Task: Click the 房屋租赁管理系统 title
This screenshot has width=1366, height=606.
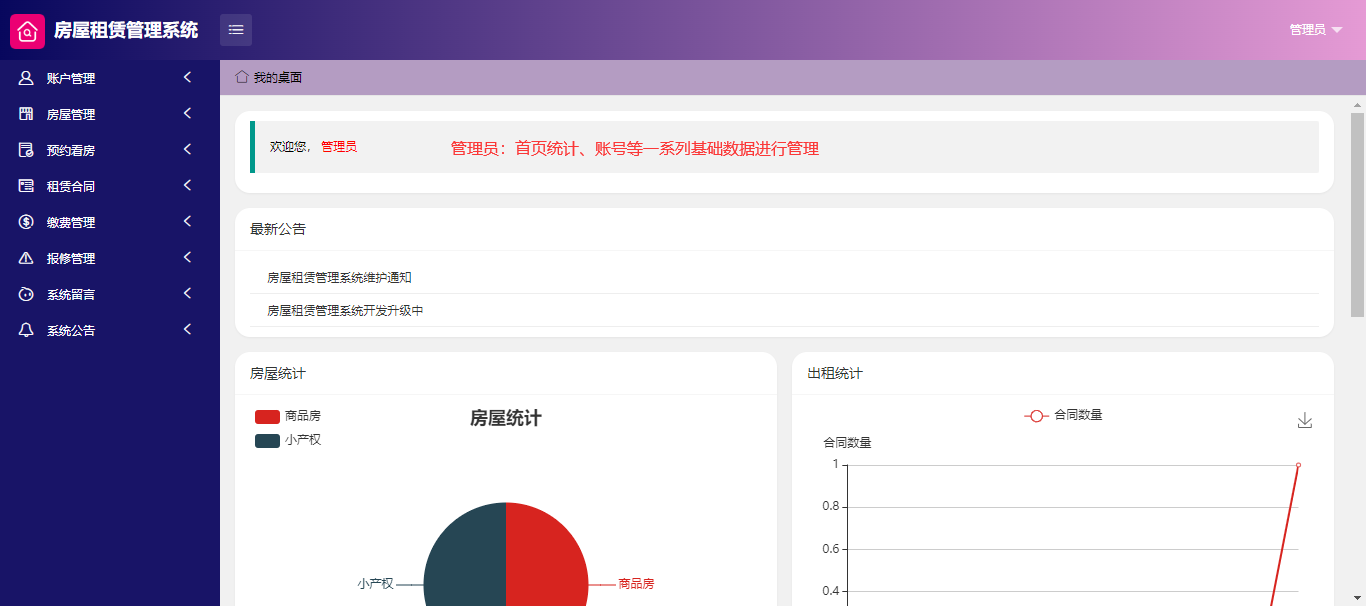Action: coord(126,30)
